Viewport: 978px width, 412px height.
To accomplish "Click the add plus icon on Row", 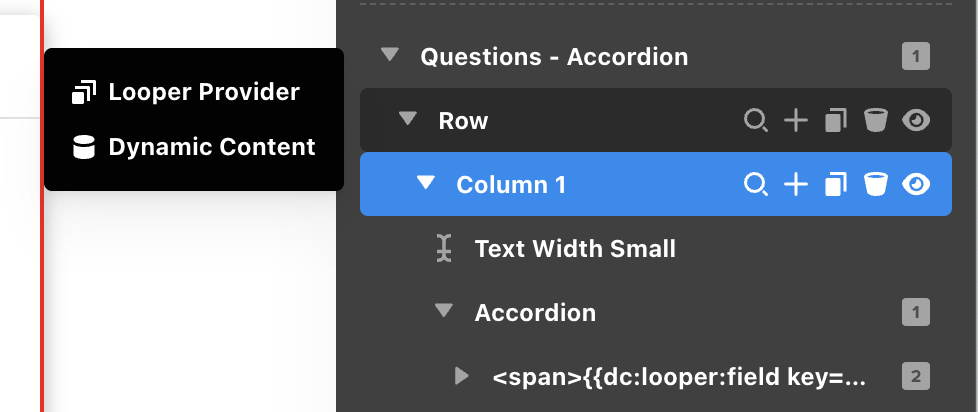I will coord(795,121).
